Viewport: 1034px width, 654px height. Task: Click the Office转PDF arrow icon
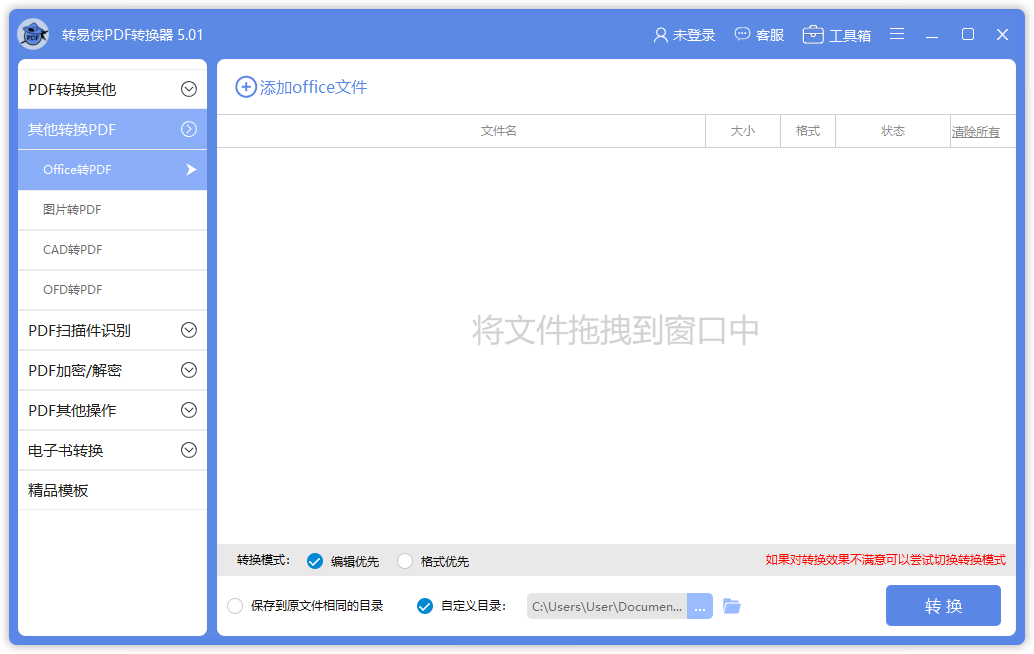tap(191, 169)
